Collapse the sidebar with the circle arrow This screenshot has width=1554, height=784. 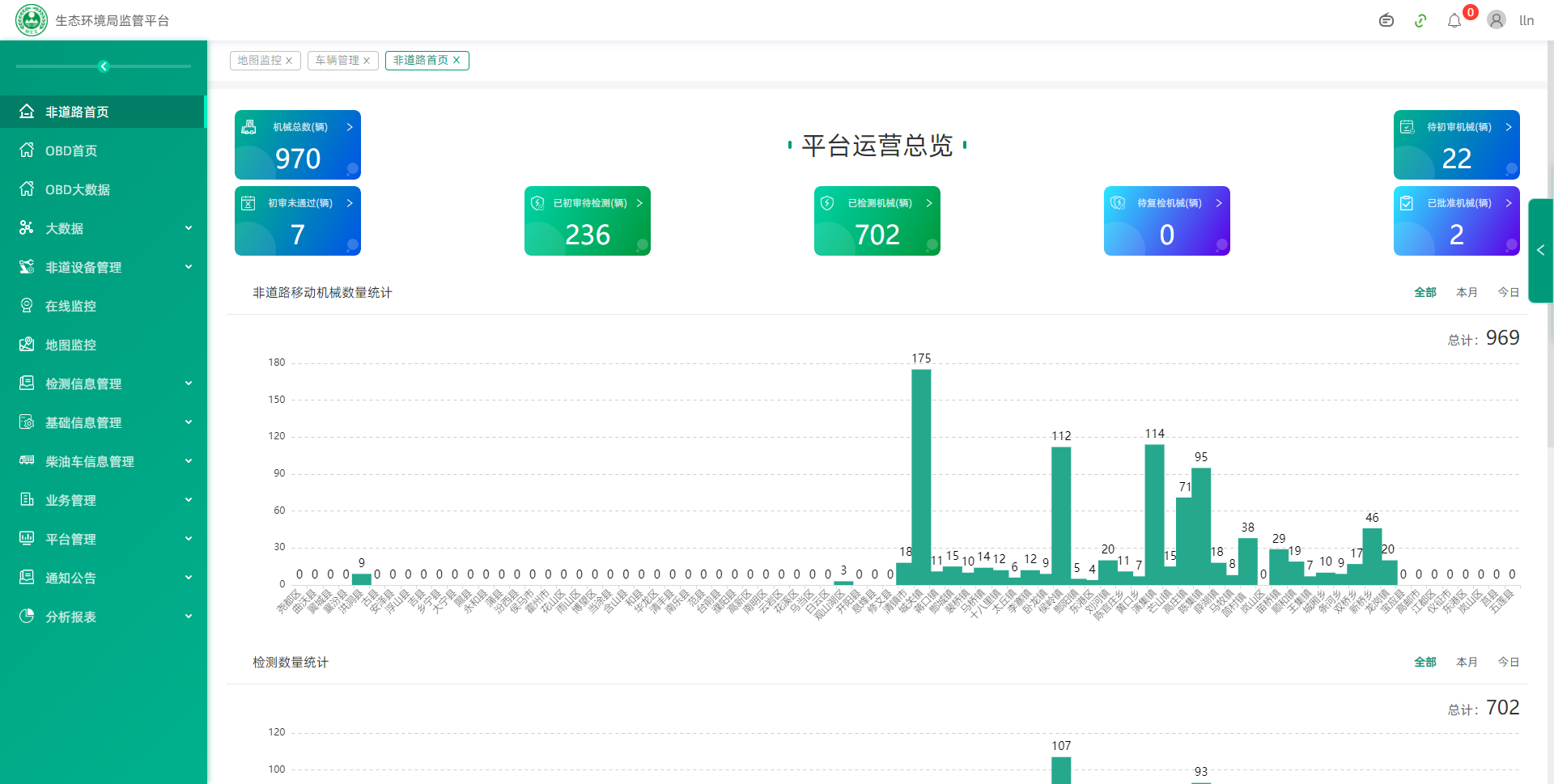pos(104,66)
